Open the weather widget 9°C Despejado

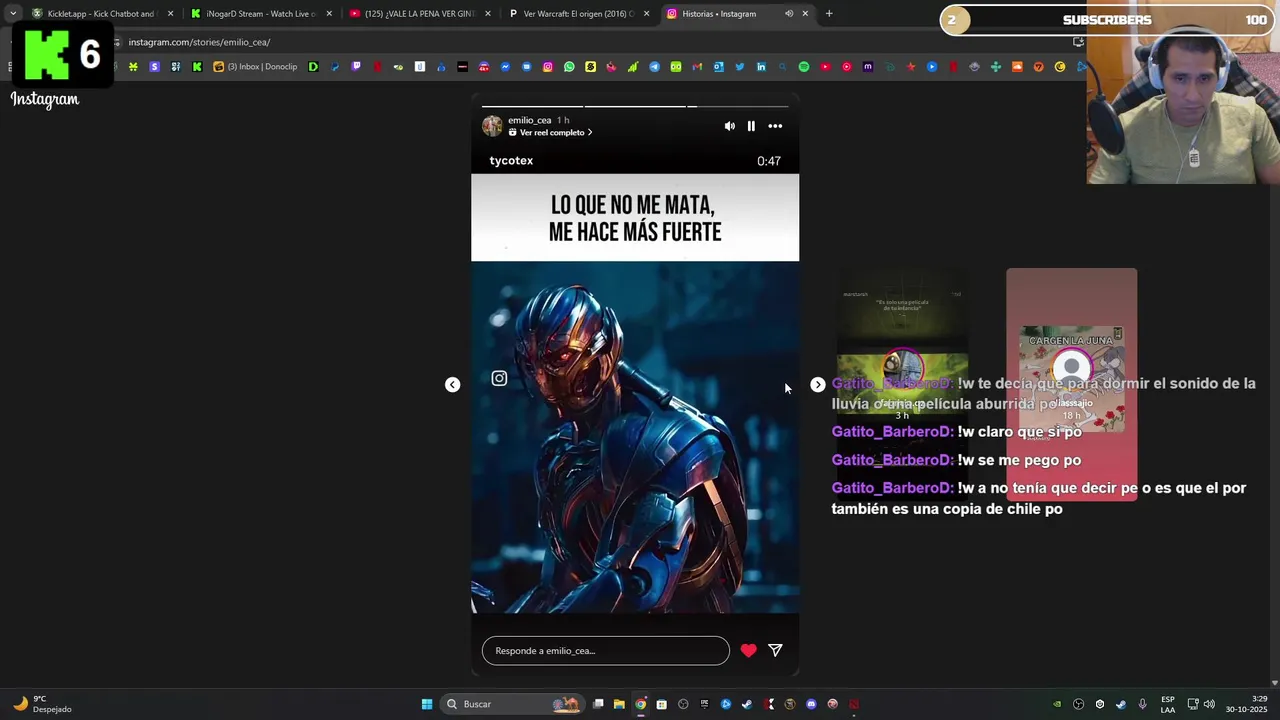tap(42, 704)
